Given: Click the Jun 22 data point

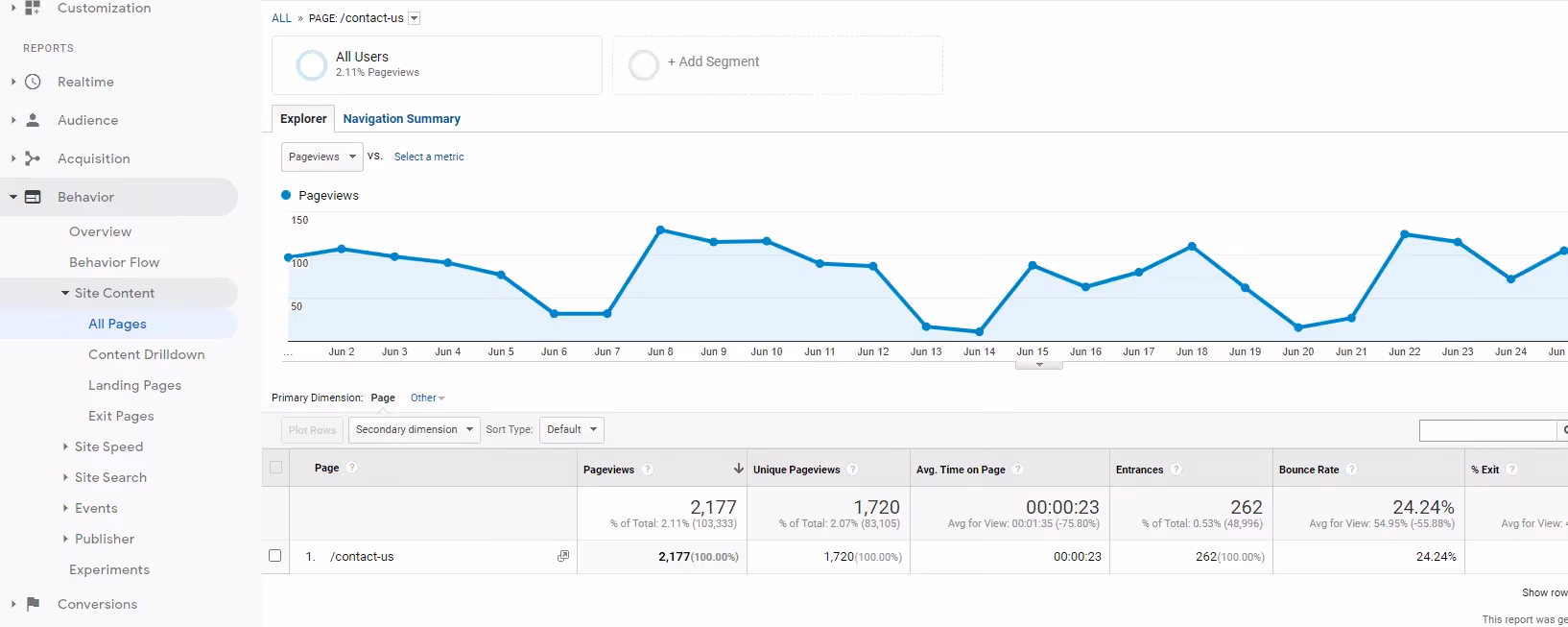Looking at the screenshot, I should [1405, 233].
